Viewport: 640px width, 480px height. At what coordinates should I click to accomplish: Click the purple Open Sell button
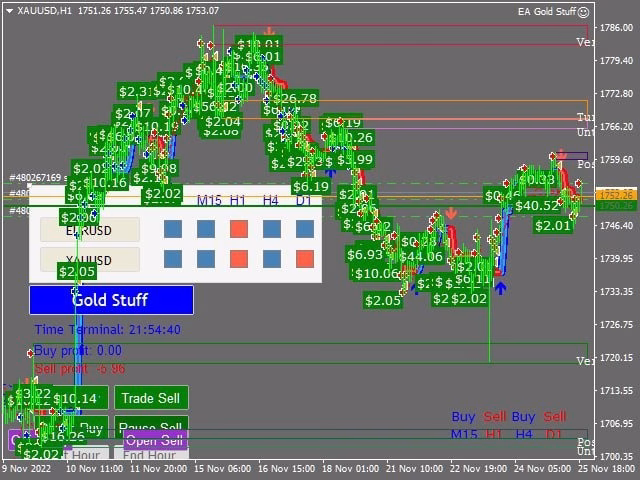coord(155,440)
